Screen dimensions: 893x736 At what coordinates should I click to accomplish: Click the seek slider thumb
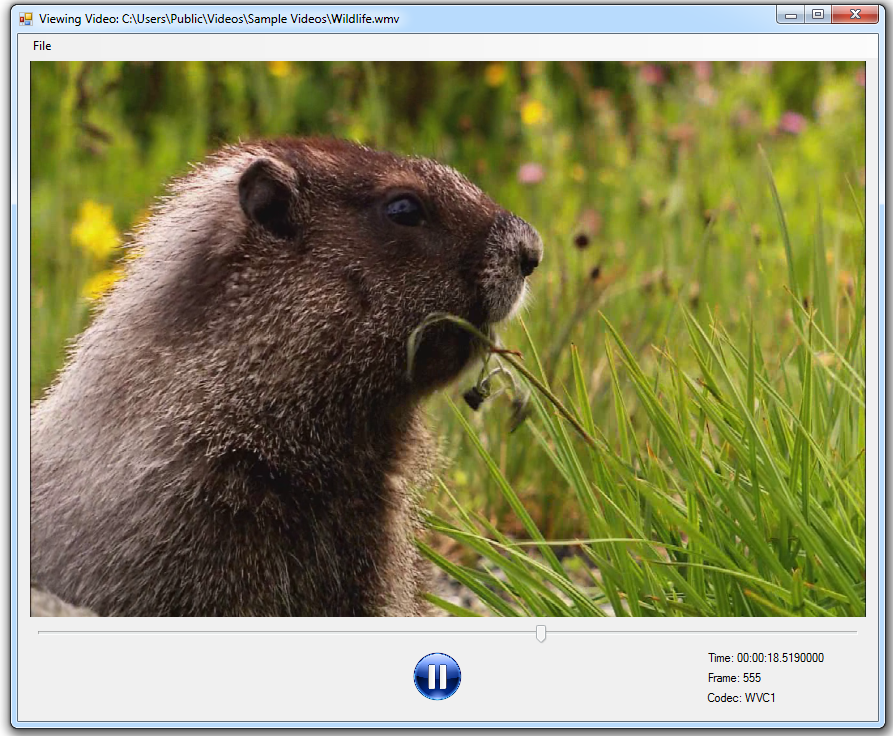541,633
